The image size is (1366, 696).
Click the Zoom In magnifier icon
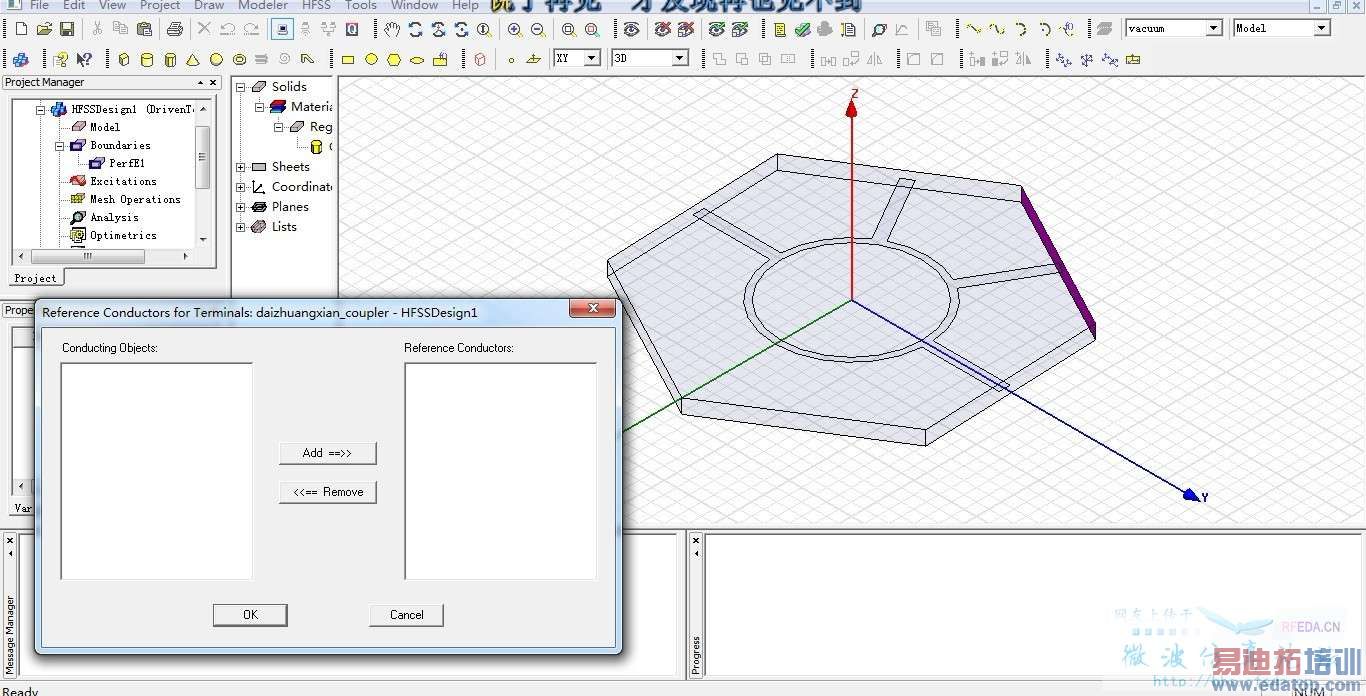(x=515, y=29)
